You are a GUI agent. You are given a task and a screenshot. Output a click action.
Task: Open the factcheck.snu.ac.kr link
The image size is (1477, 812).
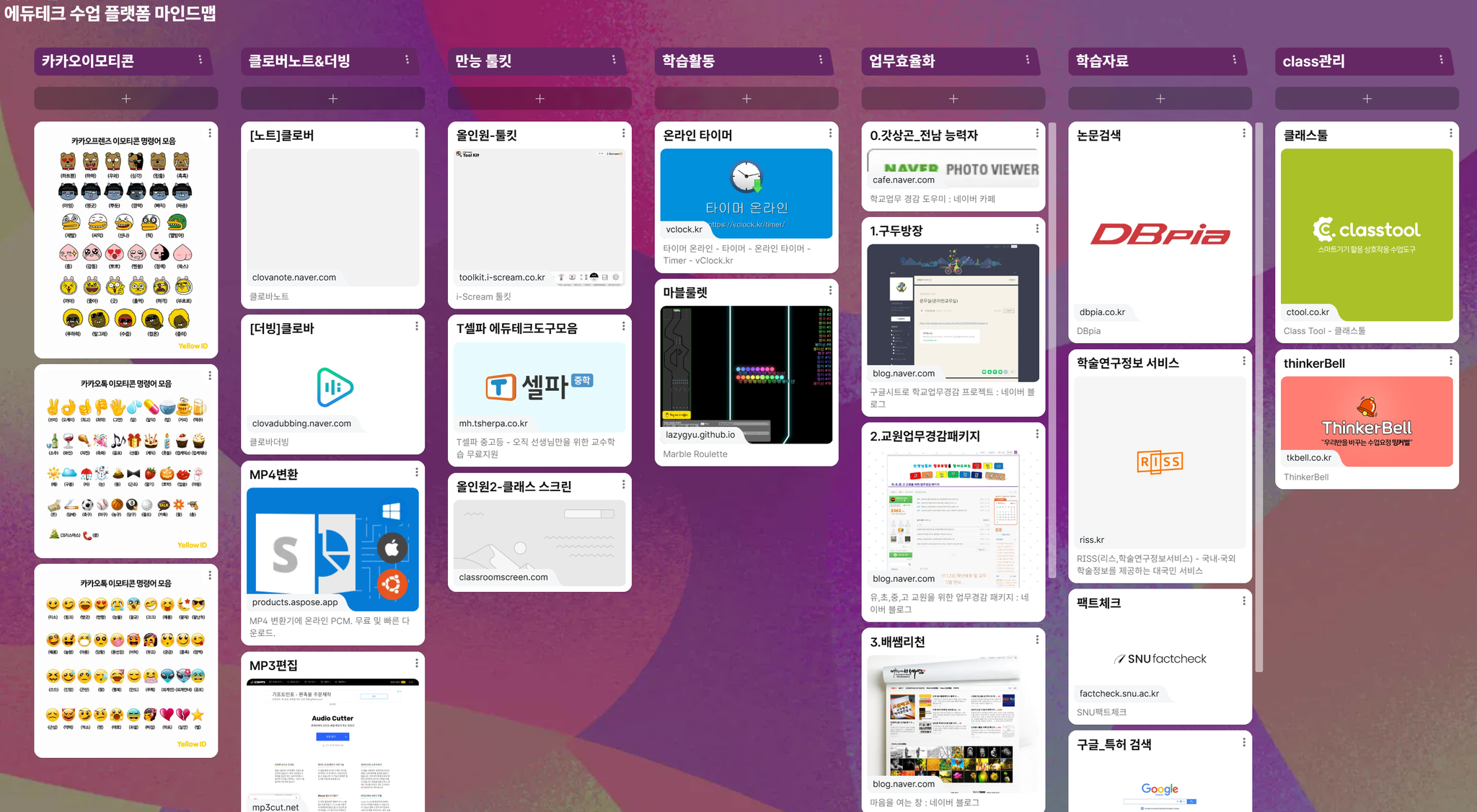(1119, 694)
